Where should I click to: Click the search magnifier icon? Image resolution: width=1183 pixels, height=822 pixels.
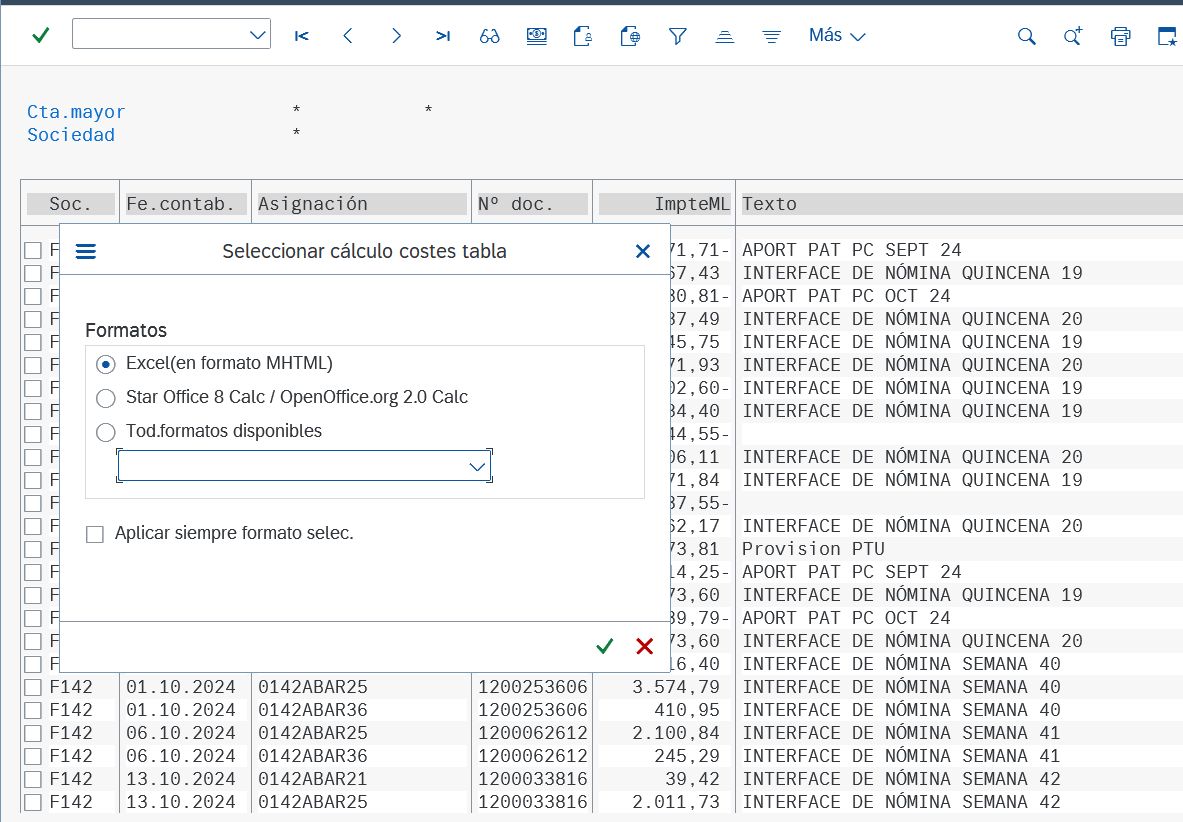pos(1026,36)
